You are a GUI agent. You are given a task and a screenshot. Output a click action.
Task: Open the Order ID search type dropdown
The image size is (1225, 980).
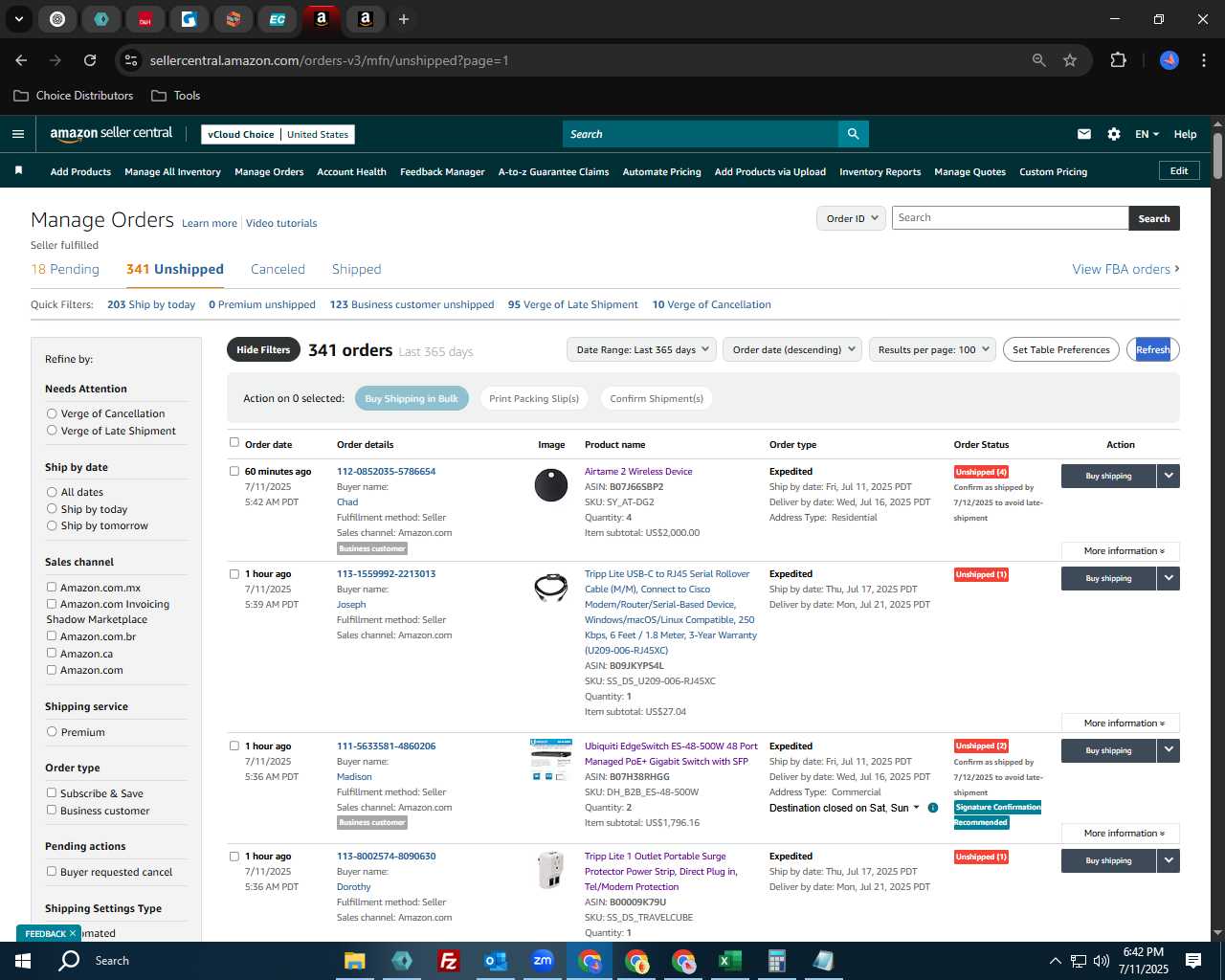850,218
